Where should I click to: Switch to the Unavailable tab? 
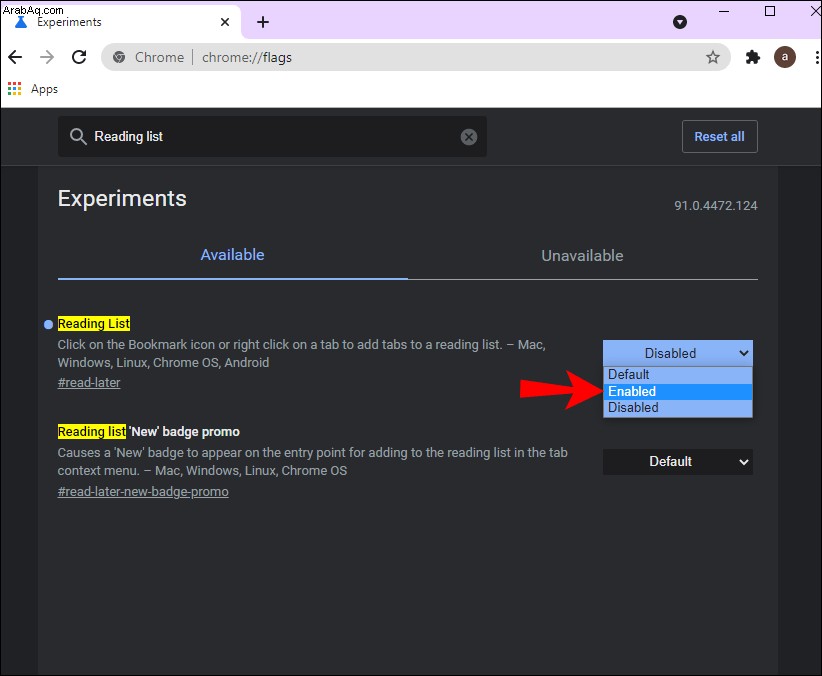(x=582, y=256)
